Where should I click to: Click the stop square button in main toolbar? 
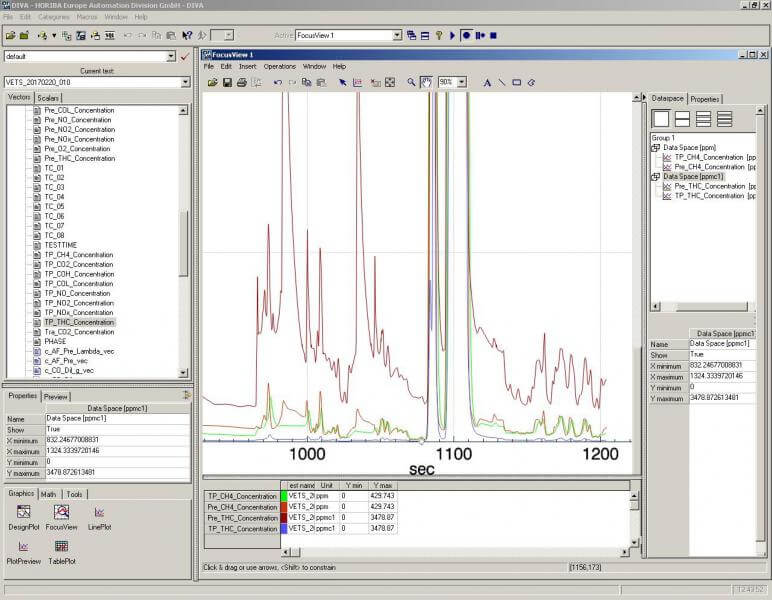point(493,35)
